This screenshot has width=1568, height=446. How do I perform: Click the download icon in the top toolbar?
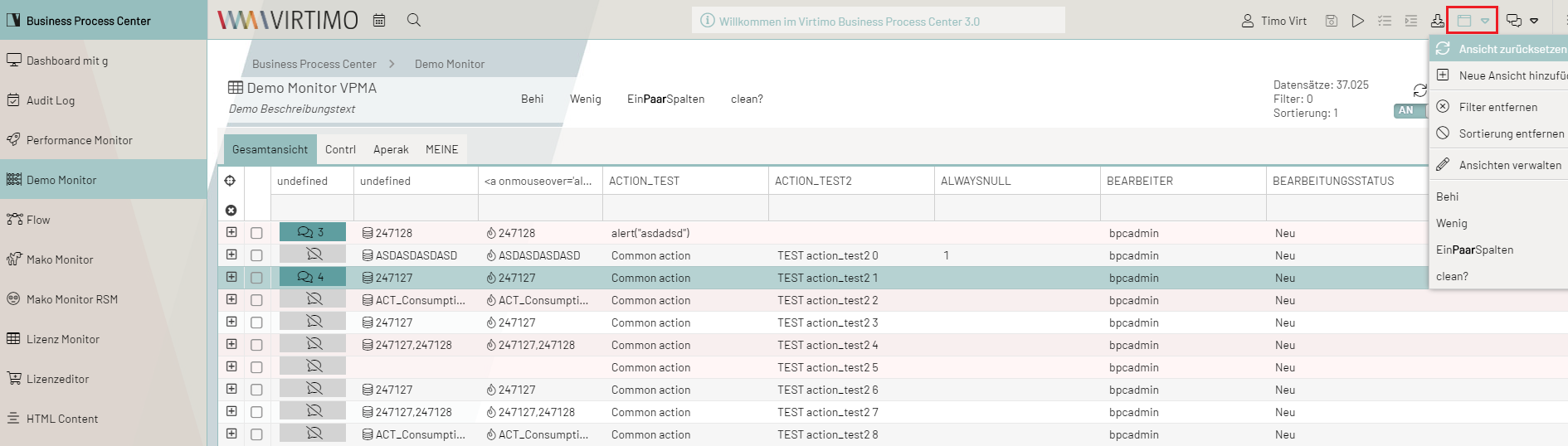pyautogui.click(x=1437, y=21)
